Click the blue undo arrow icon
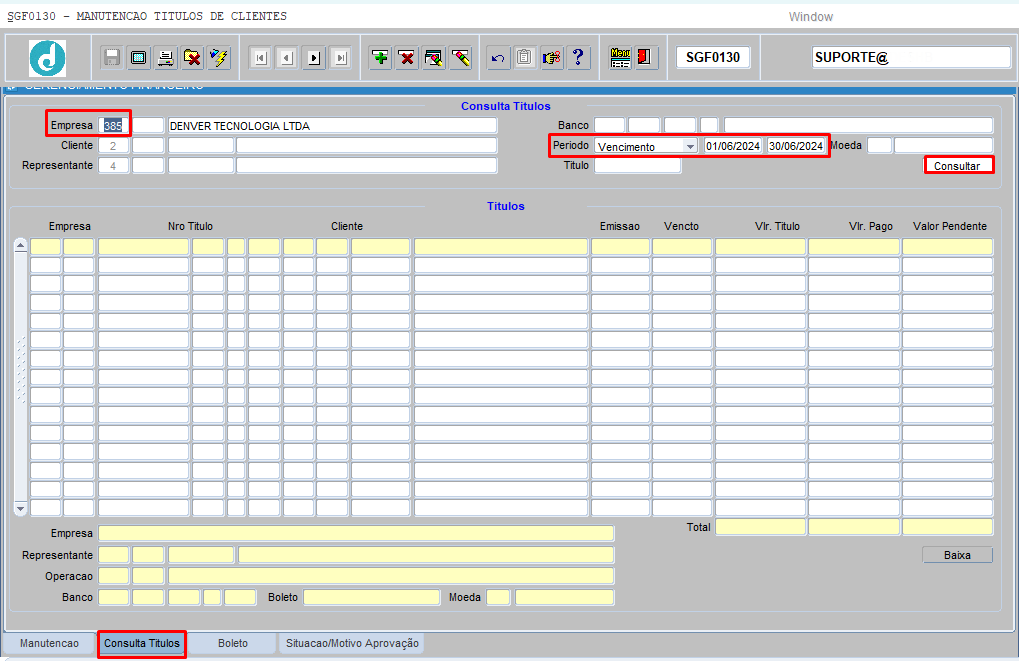 click(497, 58)
